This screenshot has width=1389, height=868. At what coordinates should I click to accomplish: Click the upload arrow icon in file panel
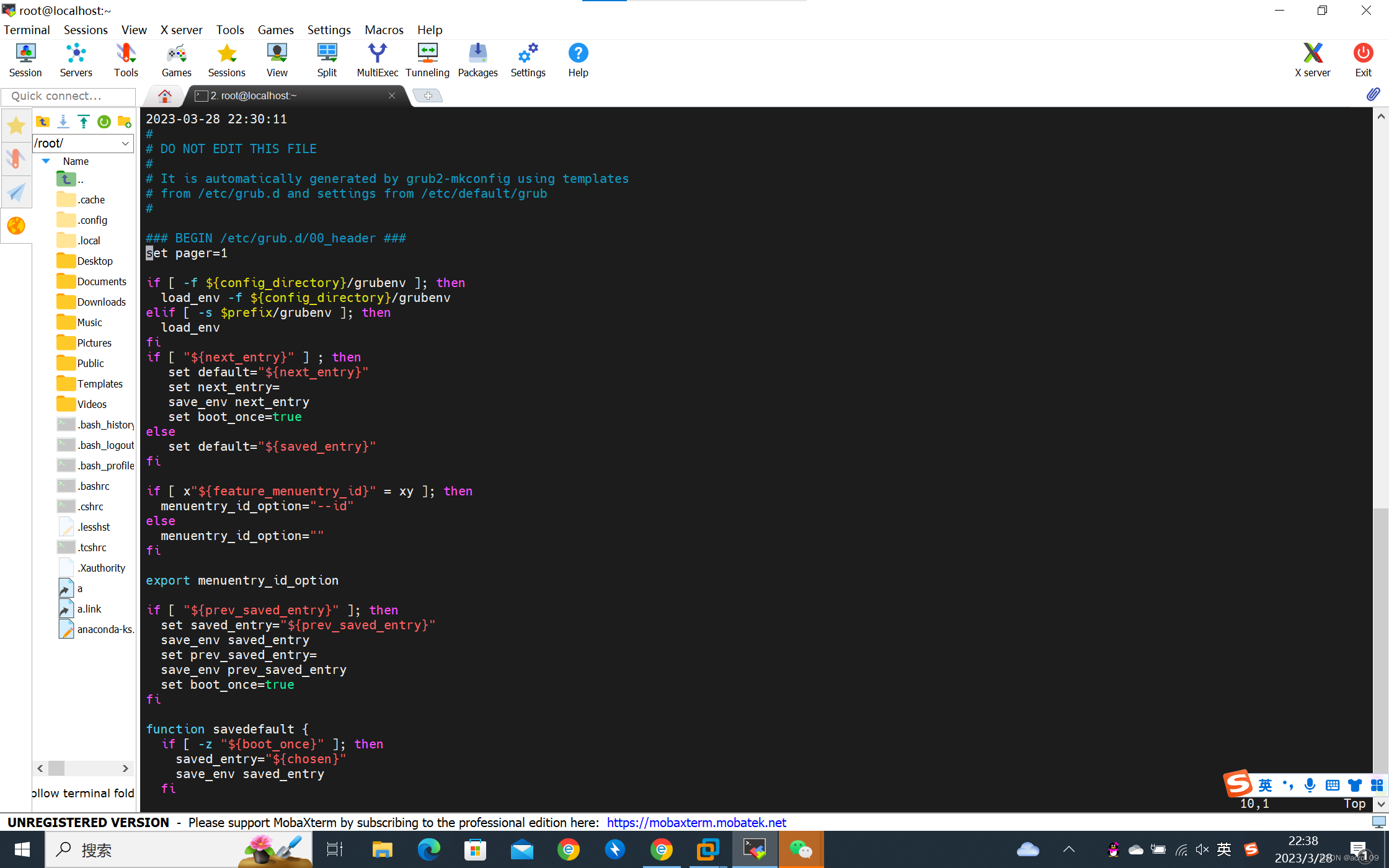(x=84, y=122)
